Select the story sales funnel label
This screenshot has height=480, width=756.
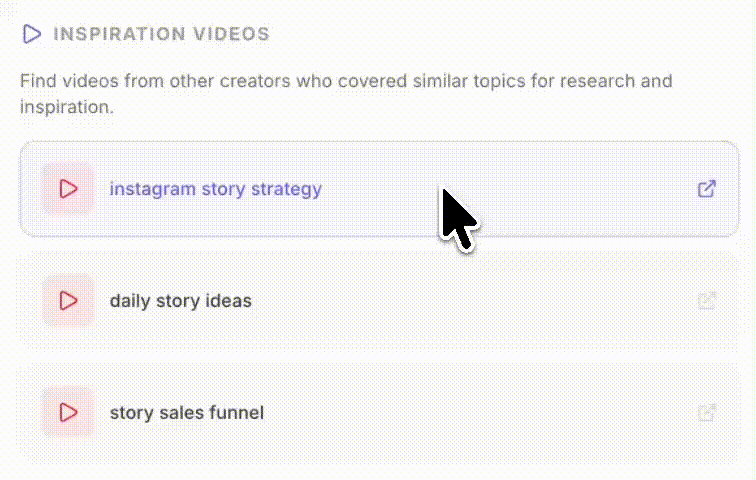pyautogui.click(x=187, y=413)
